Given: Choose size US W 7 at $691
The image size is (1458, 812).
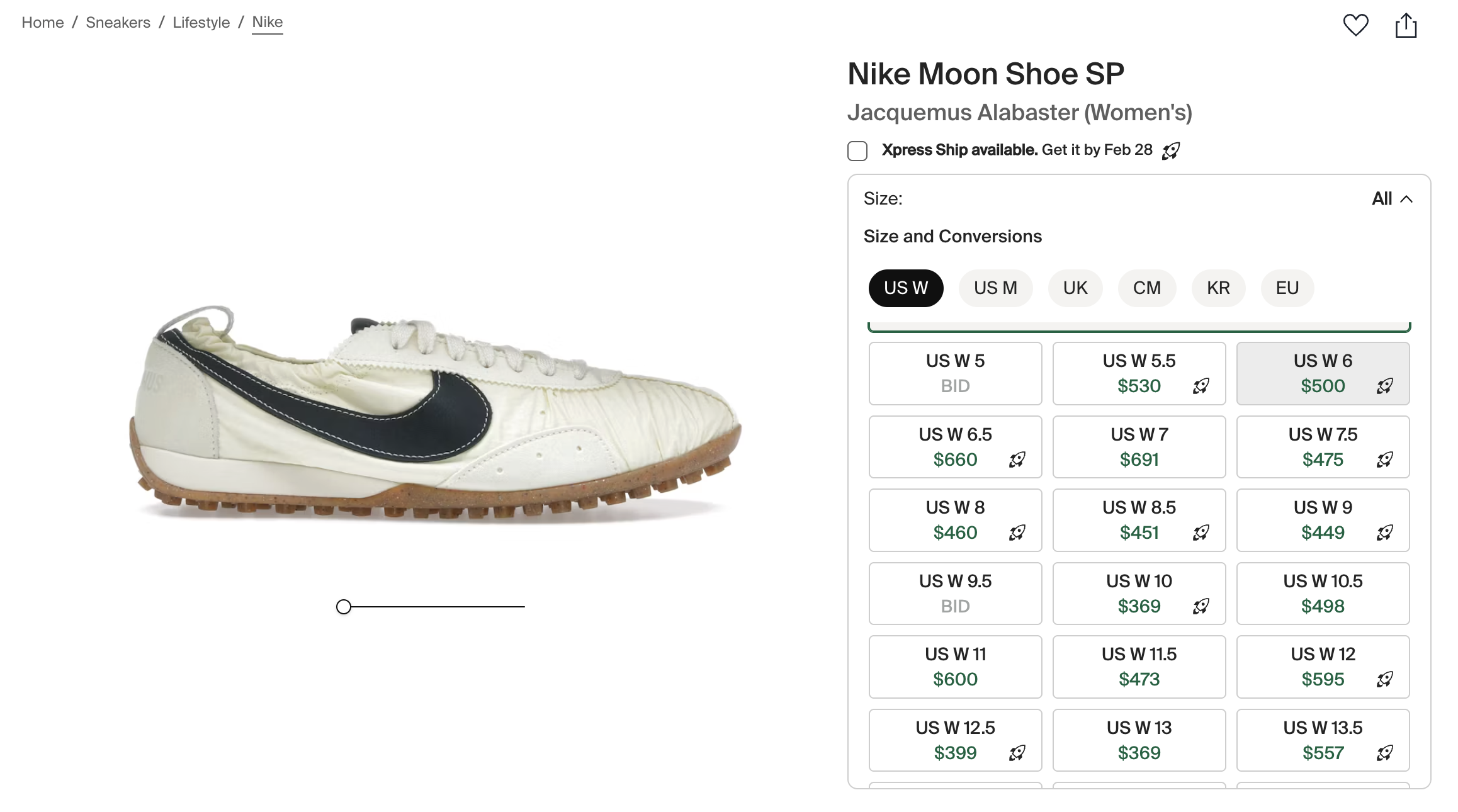Looking at the screenshot, I should [x=1139, y=447].
